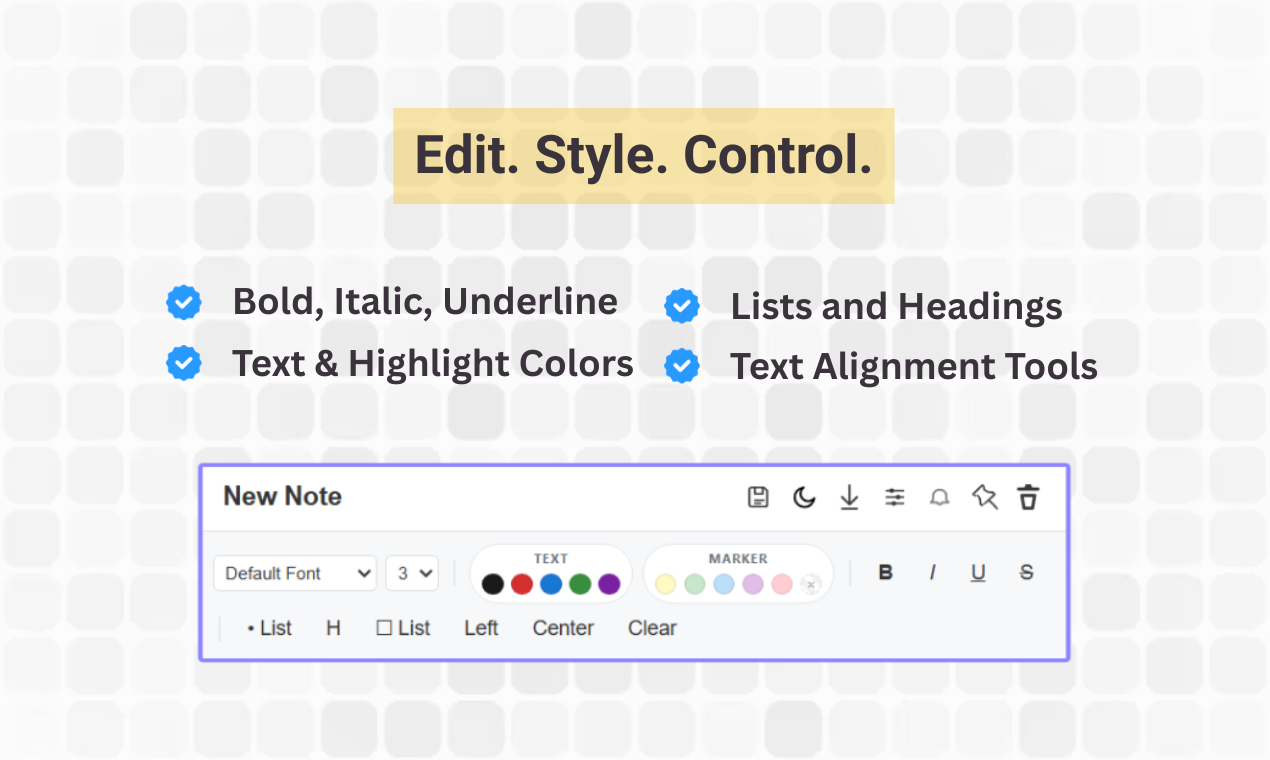
Task: Open notifications by clicking the bell icon
Action: coord(939,497)
